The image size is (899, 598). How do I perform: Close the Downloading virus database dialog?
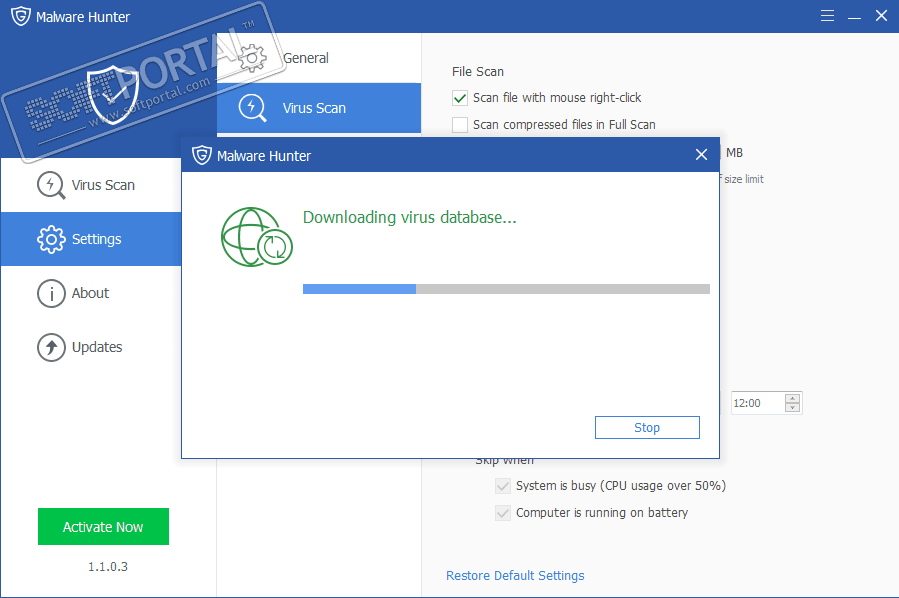(701, 154)
